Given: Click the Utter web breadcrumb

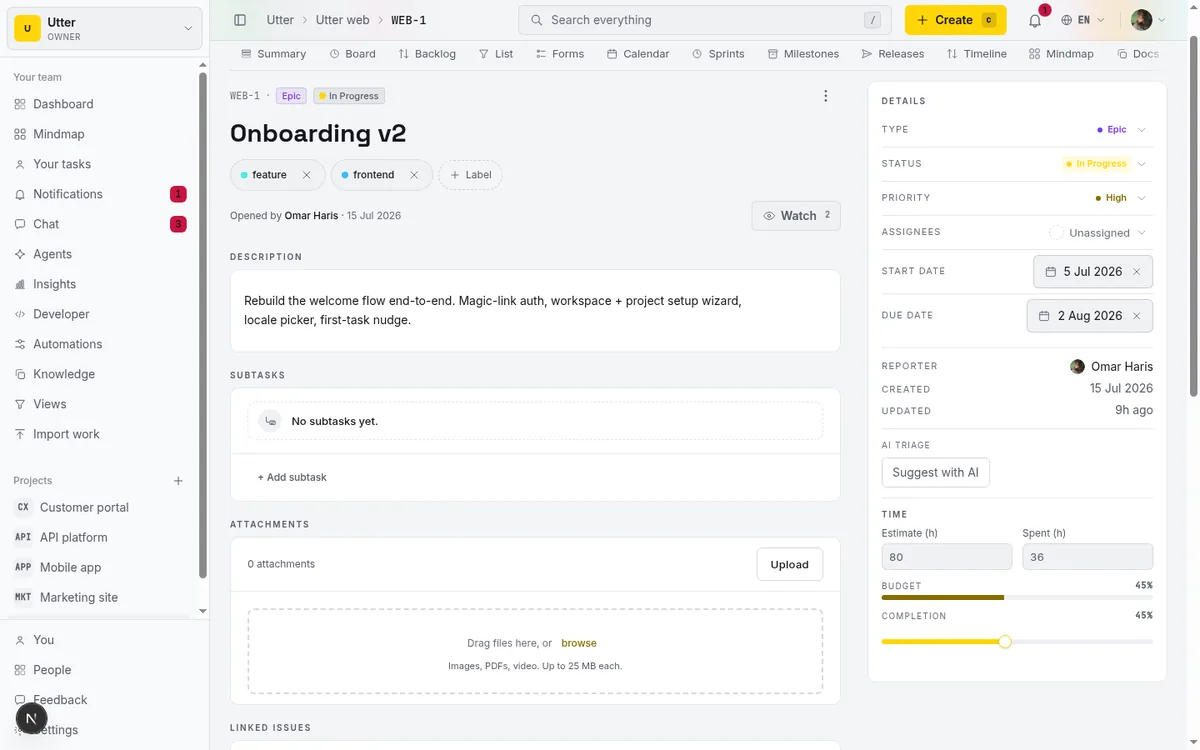Looking at the screenshot, I should (x=343, y=20).
